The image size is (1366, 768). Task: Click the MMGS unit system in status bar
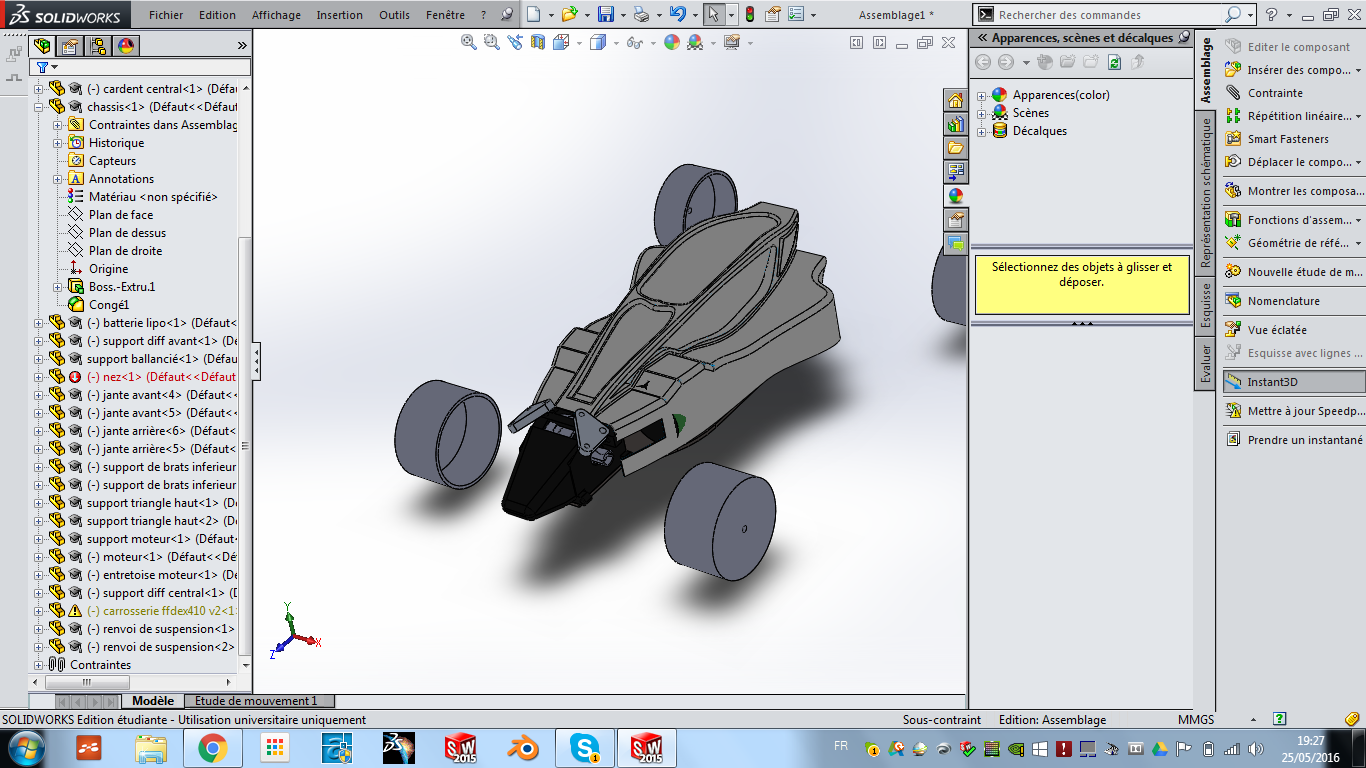[x=1196, y=720]
